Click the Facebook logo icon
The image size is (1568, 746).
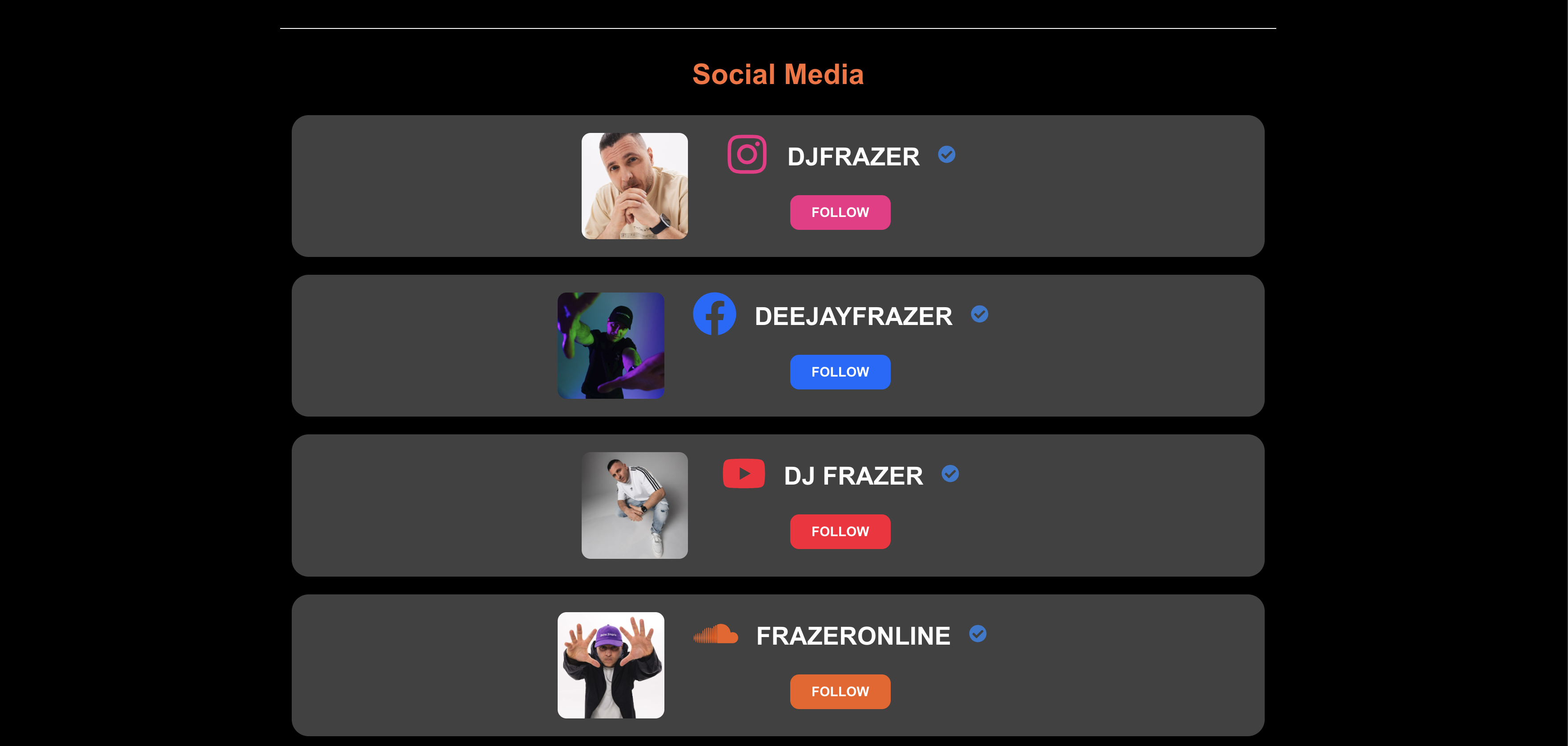pos(715,314)
